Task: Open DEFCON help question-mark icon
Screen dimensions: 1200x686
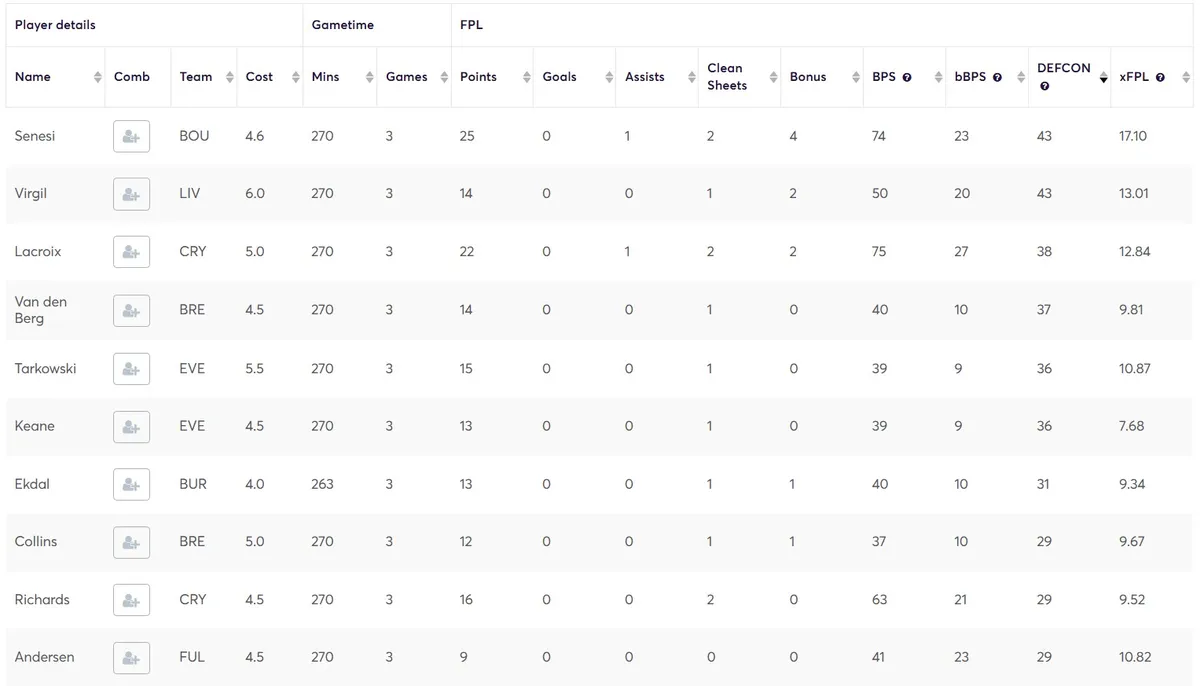Action: pos(1044,86)
